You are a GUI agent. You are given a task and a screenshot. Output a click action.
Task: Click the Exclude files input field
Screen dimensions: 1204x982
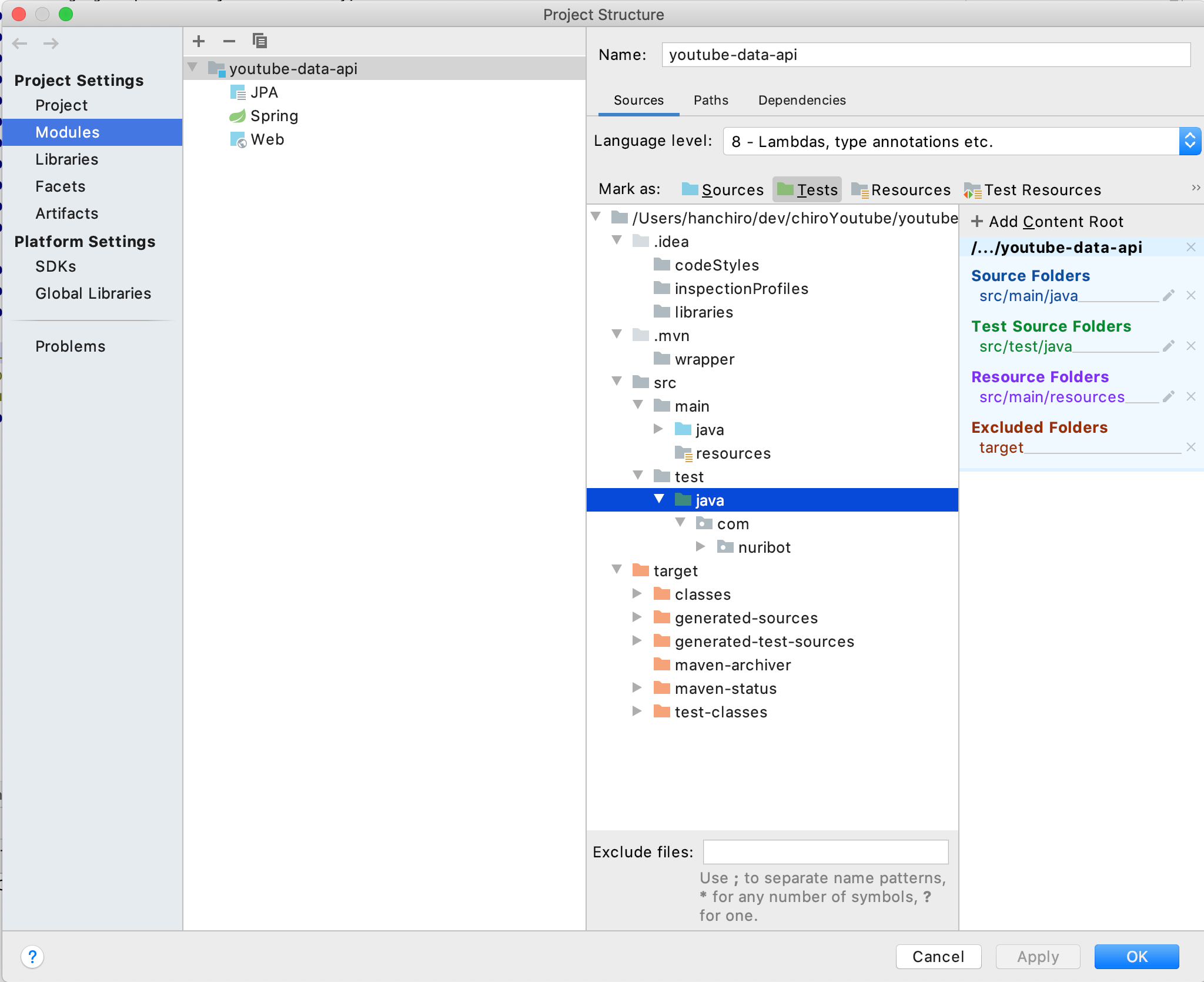(x=825, y=851)
